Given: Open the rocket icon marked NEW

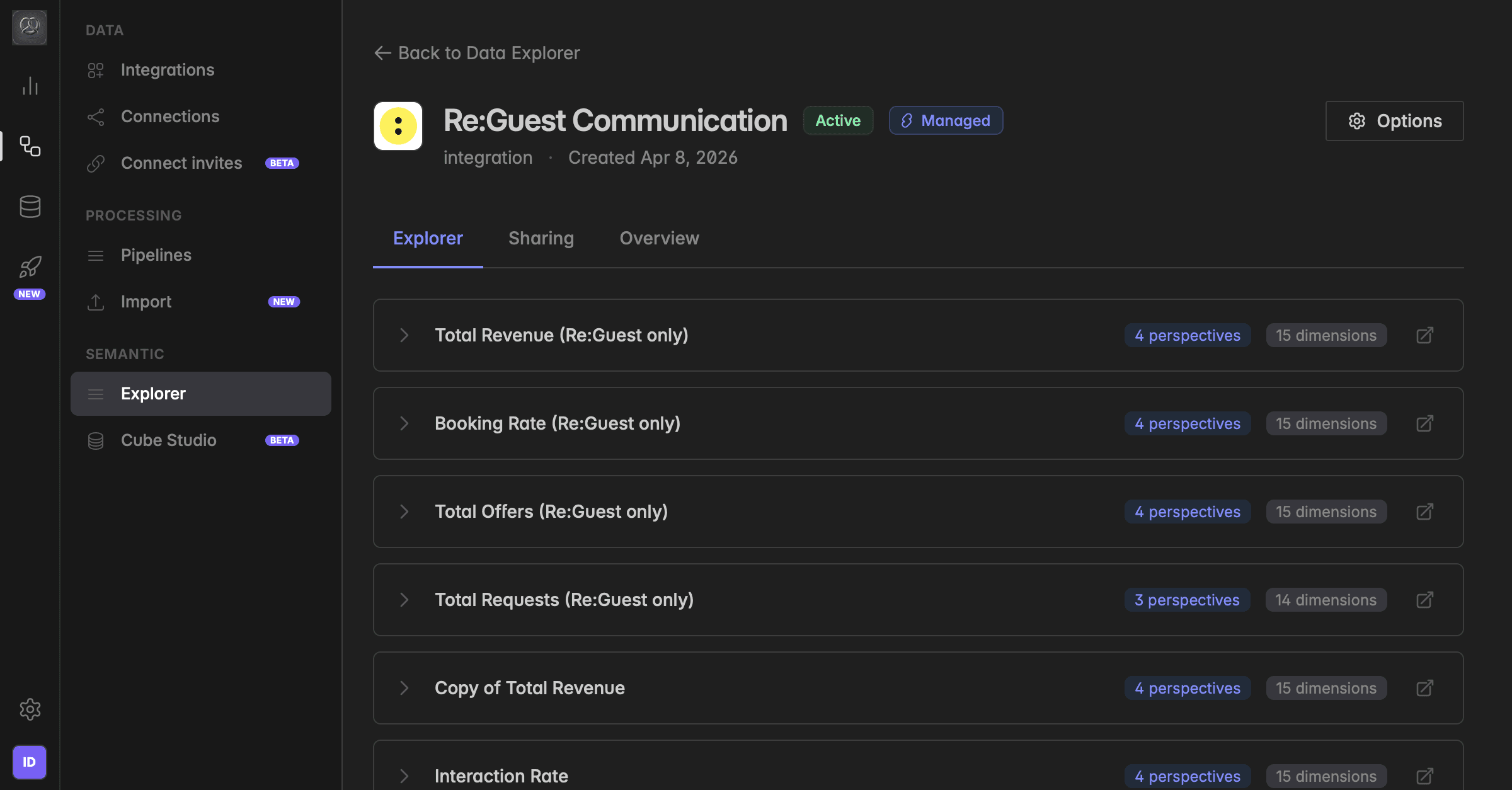Looking at the screenshot, I should 30,267.
